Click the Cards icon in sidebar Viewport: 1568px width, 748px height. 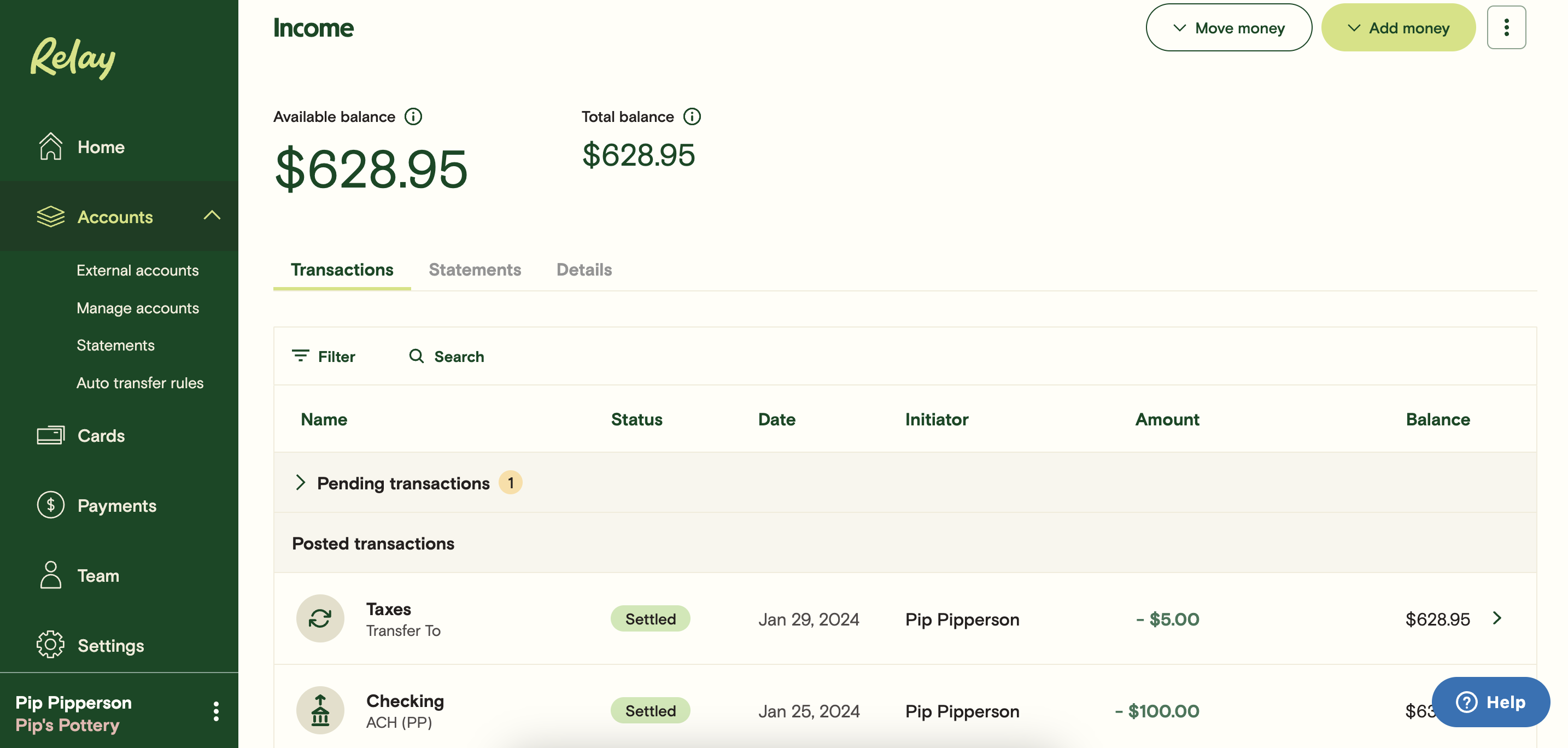[50, 435]
